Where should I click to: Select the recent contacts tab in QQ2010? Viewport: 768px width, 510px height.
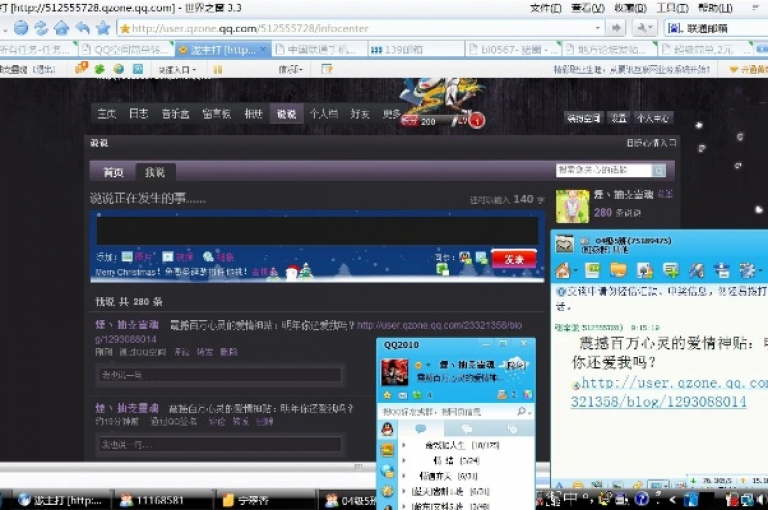[x=512, y=429]
